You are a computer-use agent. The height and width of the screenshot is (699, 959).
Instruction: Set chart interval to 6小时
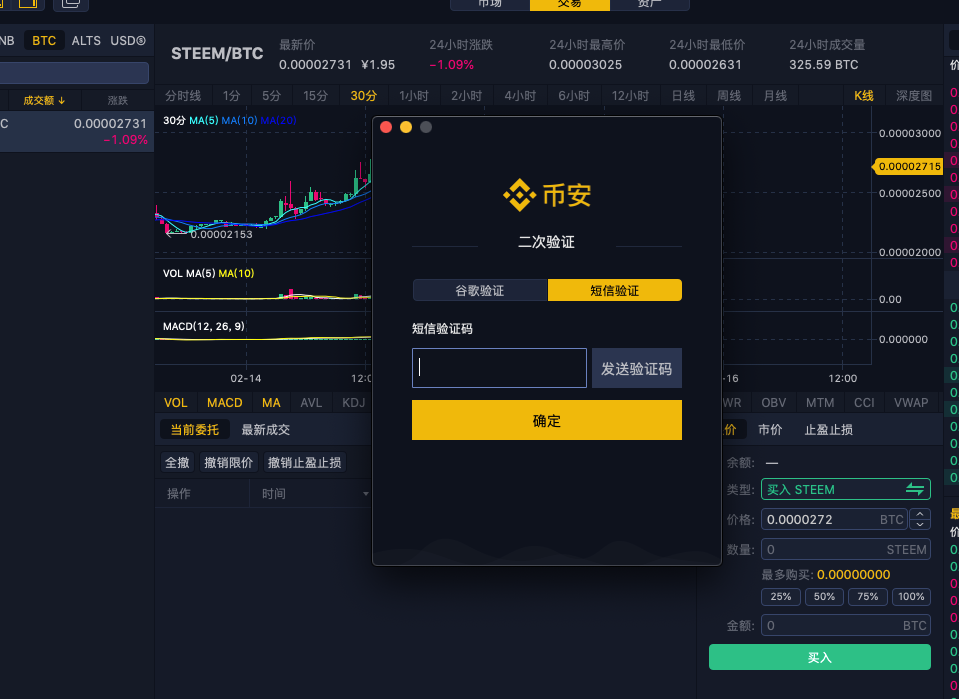coord(574,96)
